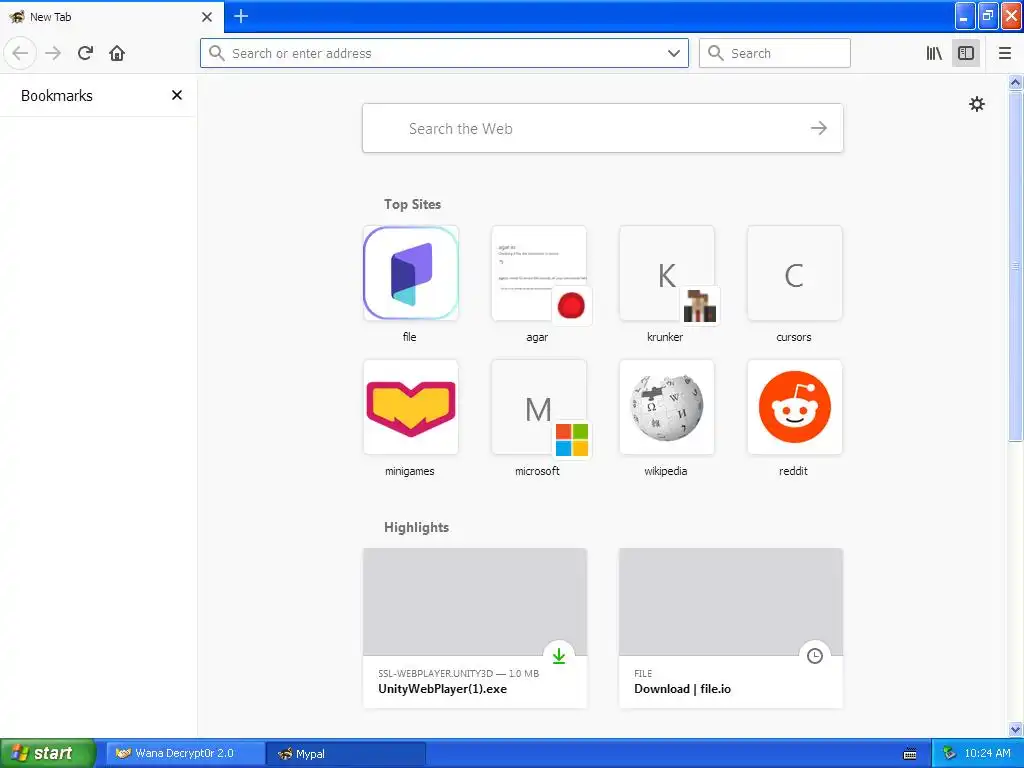Click the forward navigation arrow

(53, 53)
